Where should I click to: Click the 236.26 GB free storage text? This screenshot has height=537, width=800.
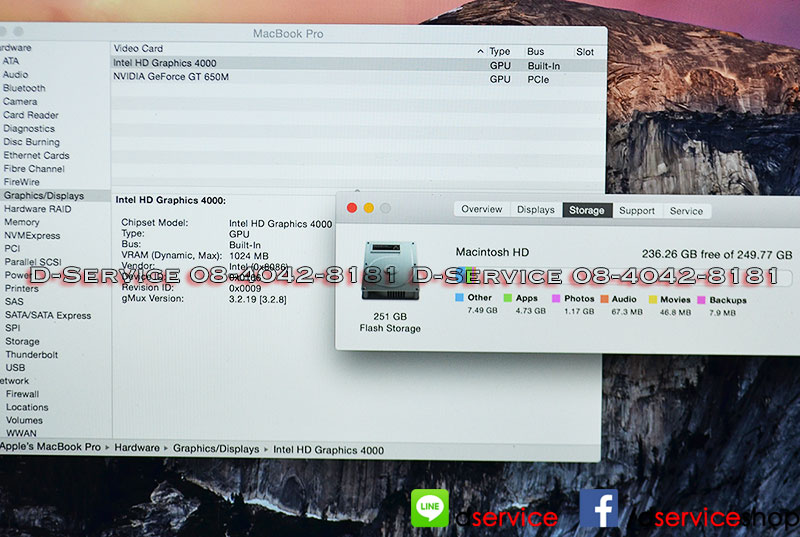coord(717,254)
